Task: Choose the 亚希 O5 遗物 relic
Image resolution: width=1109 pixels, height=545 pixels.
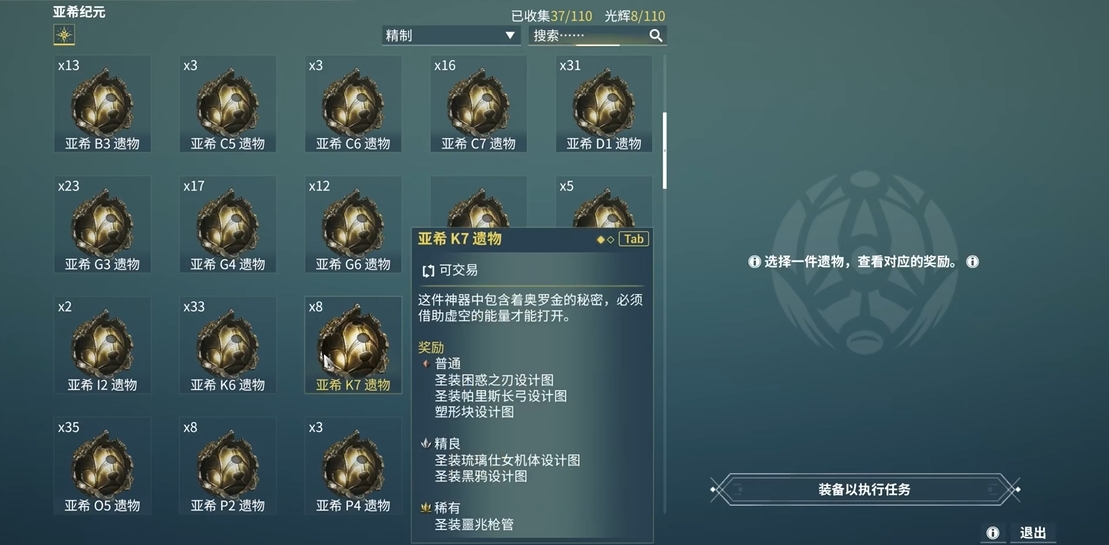Action: [102, 466]
